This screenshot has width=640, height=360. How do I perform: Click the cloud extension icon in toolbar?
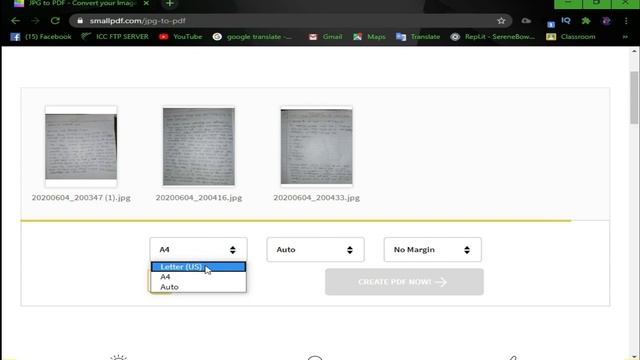(x=526, y=21)
